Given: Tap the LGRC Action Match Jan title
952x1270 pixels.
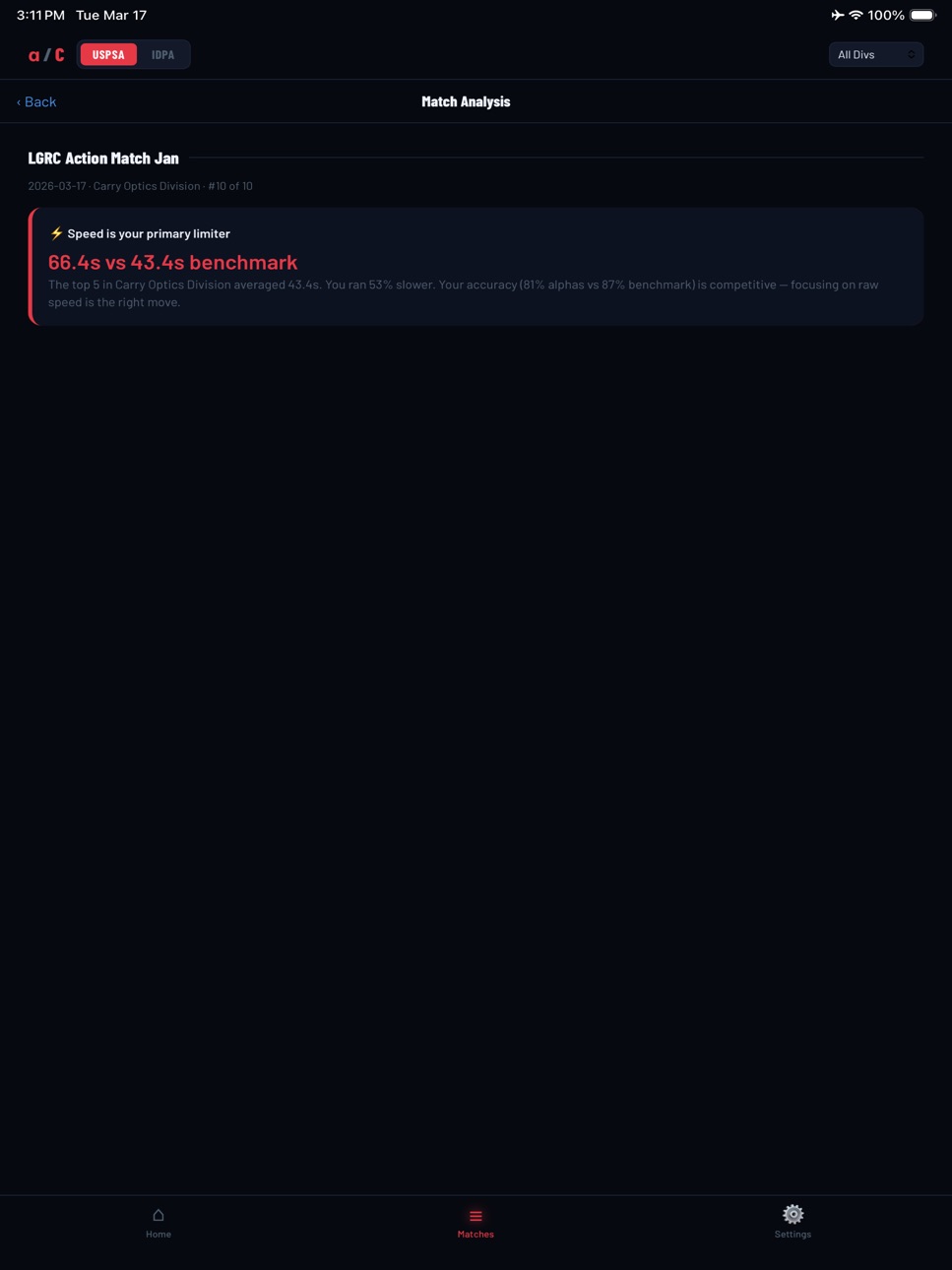Looking at the screenshot, I should tap(103, 158).
